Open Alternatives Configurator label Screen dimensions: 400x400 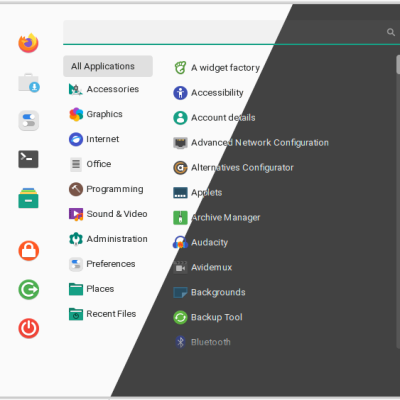[x=242, y=168]
